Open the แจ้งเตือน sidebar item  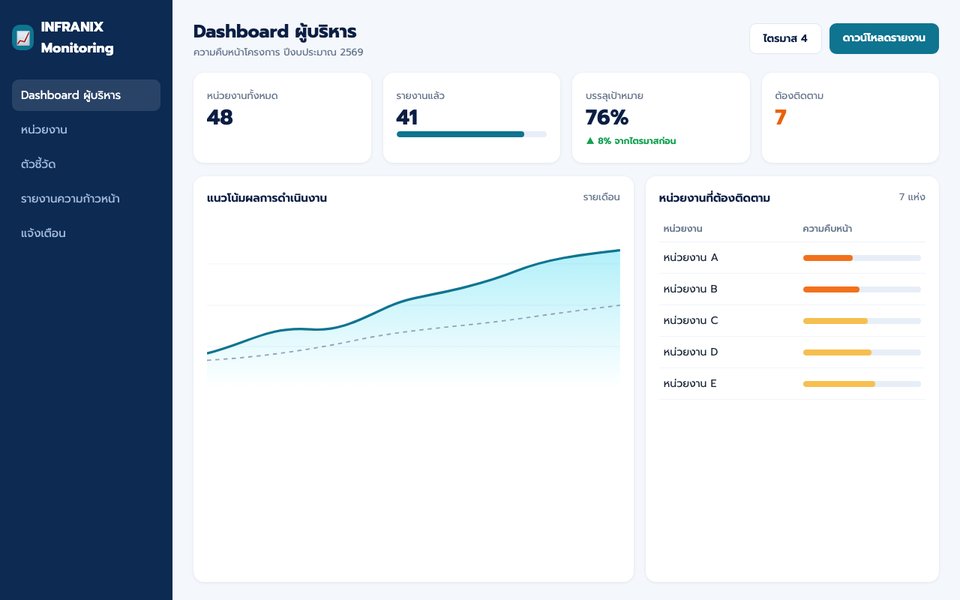click(86, 233)
